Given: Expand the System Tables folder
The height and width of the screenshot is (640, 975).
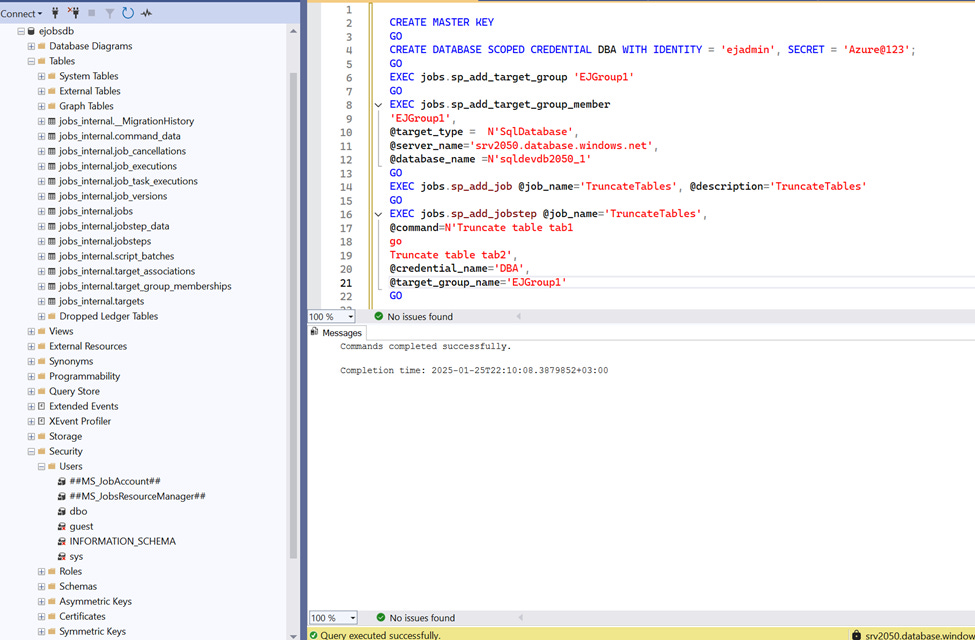Looking at the screenshot, I should pyautogui.click(x=41, y=76).
